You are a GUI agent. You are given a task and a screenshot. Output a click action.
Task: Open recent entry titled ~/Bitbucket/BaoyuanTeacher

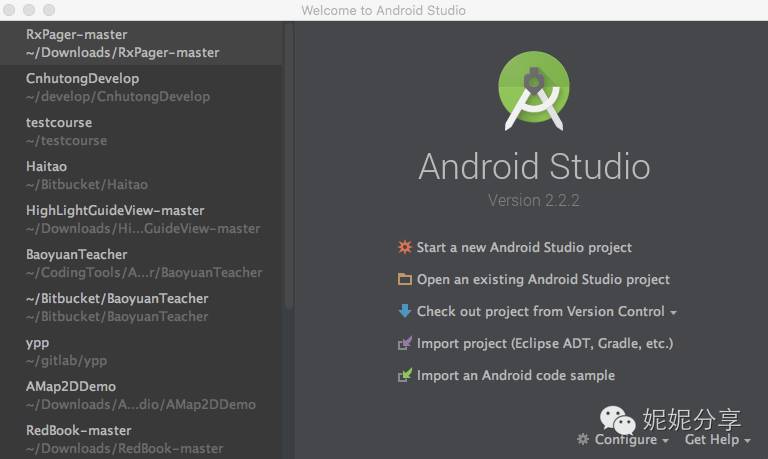click(141, 307)
